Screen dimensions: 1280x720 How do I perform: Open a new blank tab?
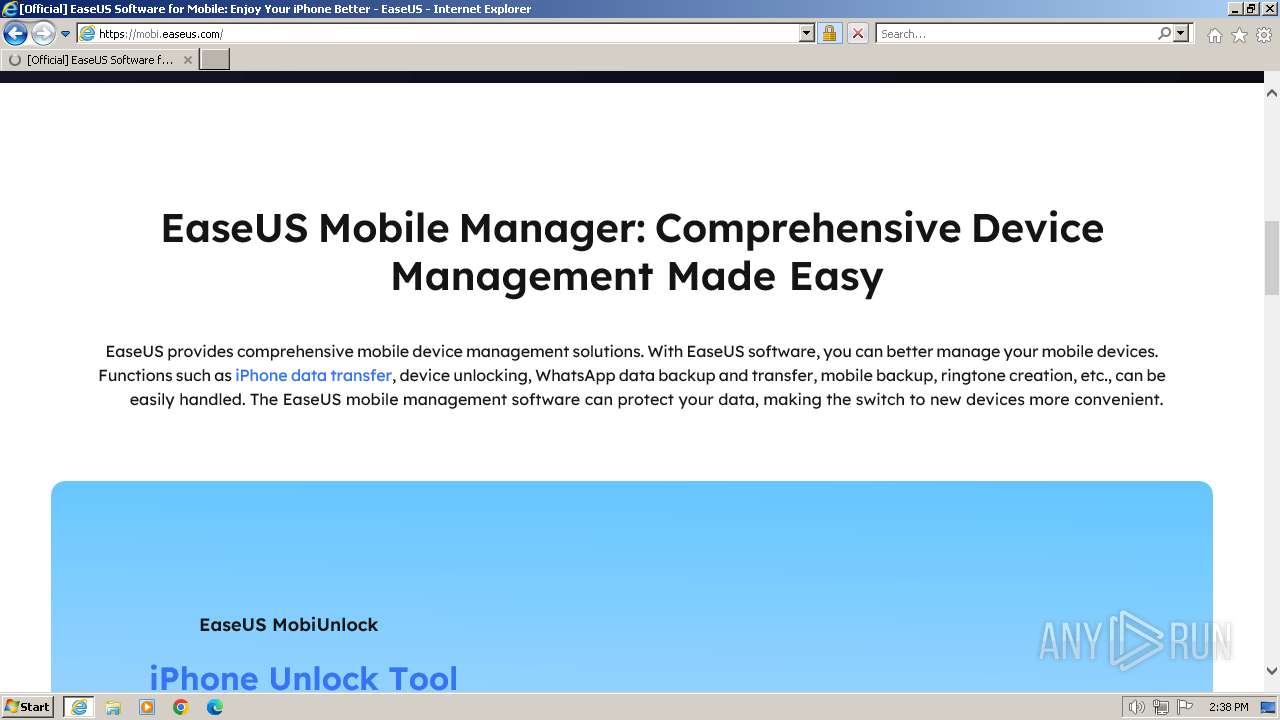(215, 60)
